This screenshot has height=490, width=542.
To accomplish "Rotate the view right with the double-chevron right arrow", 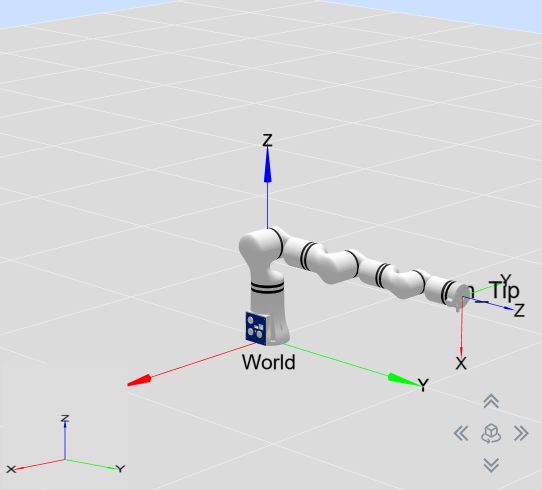I will [x=521, y=433].
